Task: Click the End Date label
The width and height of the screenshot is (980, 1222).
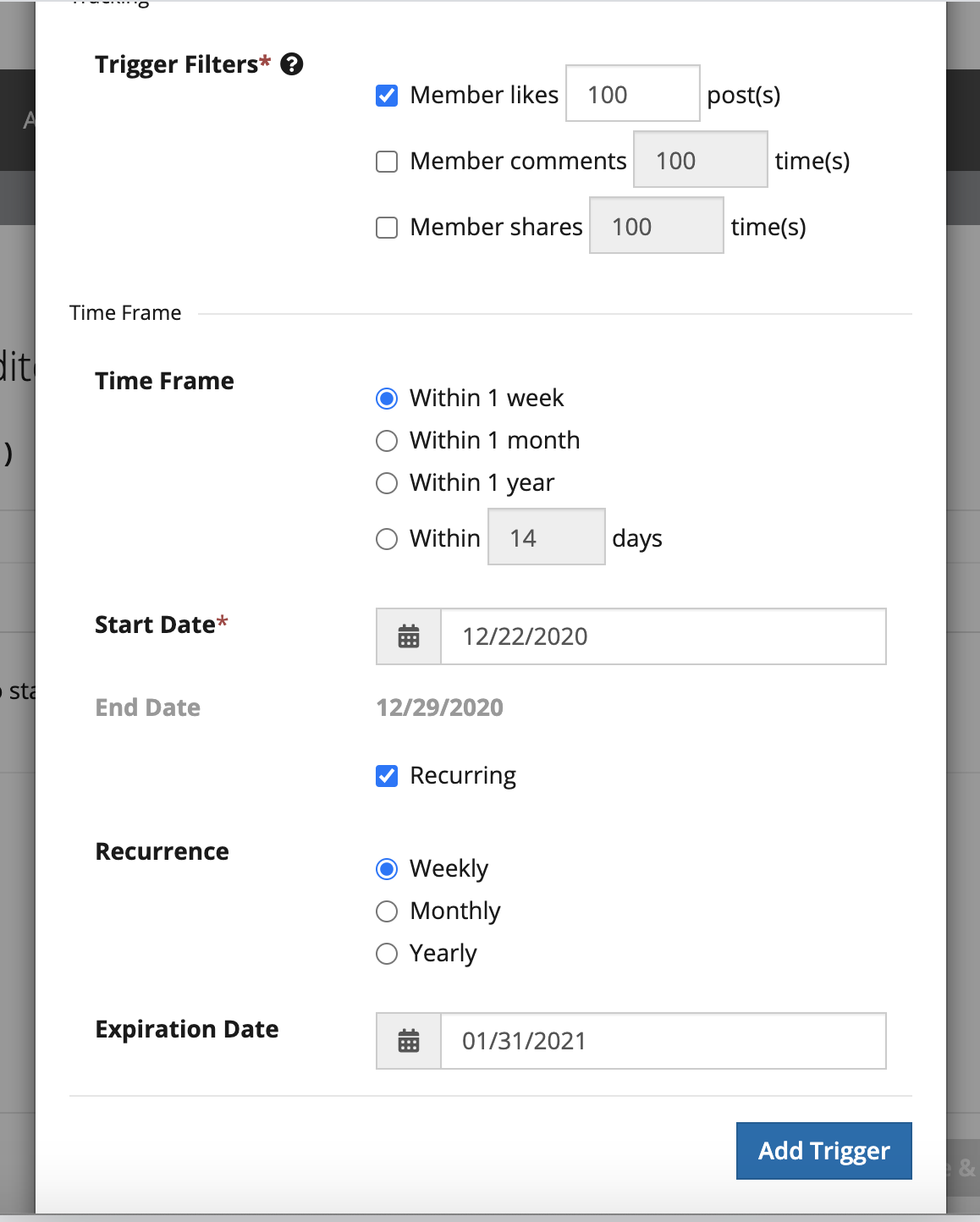Action: (148, 707)
